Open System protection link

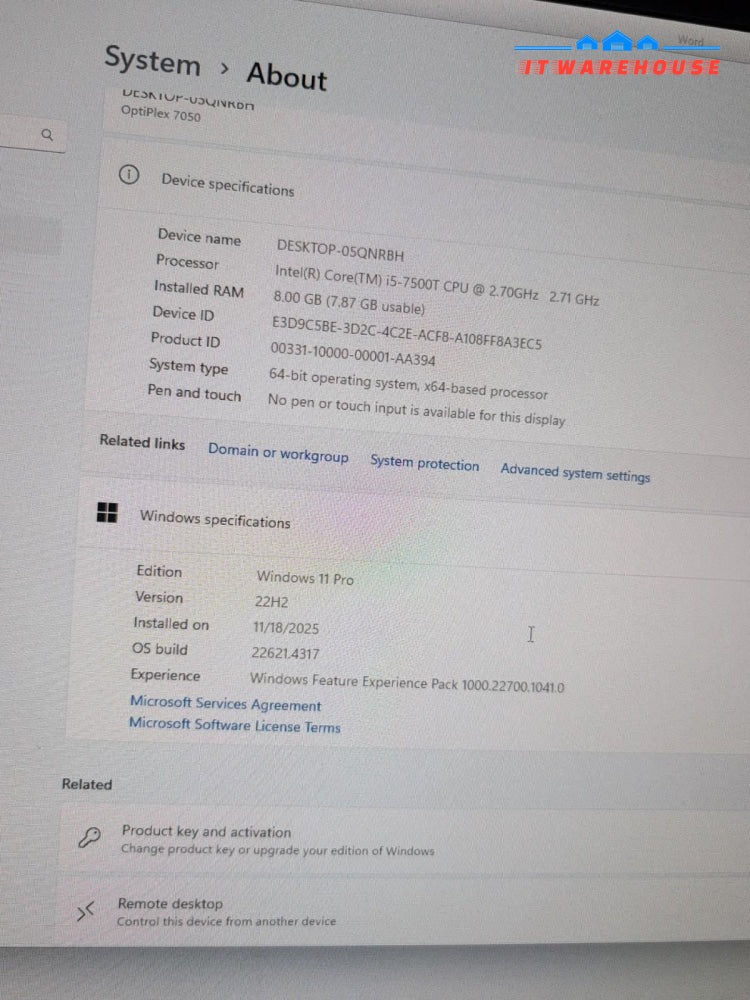pos(424,463)
